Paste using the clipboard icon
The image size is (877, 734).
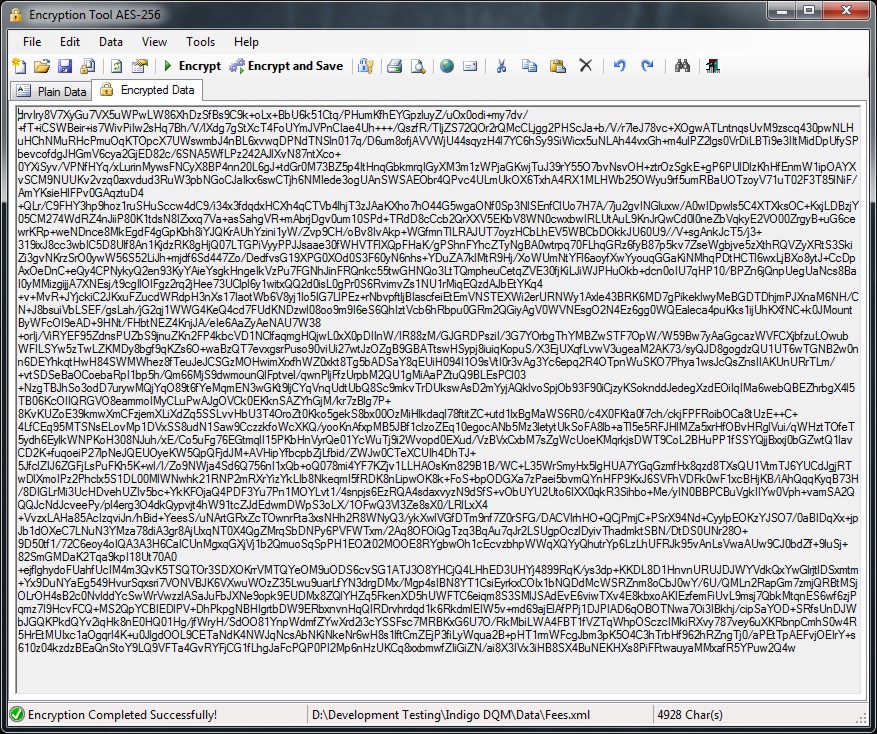558,66
